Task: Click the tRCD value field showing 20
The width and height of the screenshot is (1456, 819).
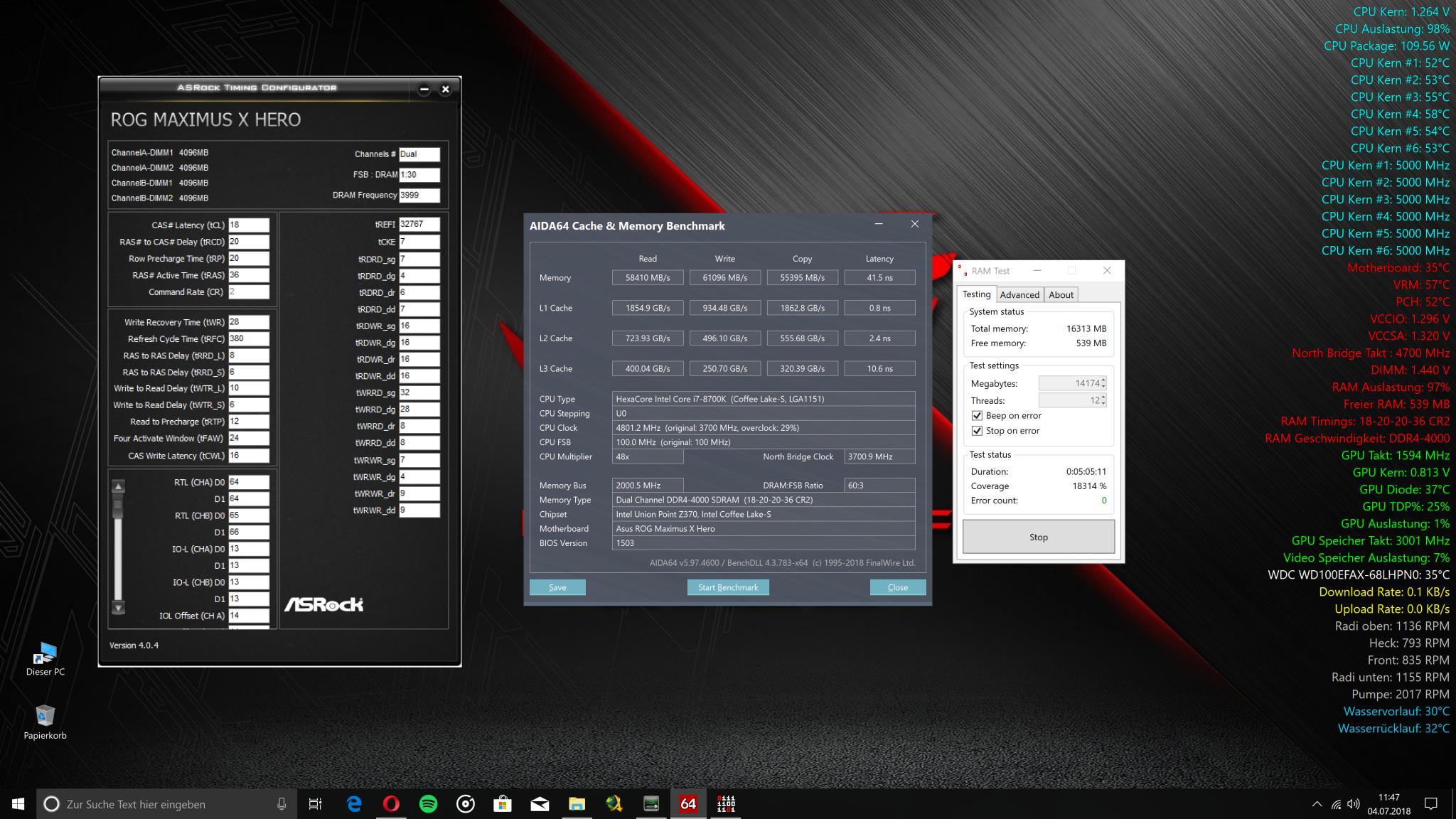Action: click(x=249, y=242)
